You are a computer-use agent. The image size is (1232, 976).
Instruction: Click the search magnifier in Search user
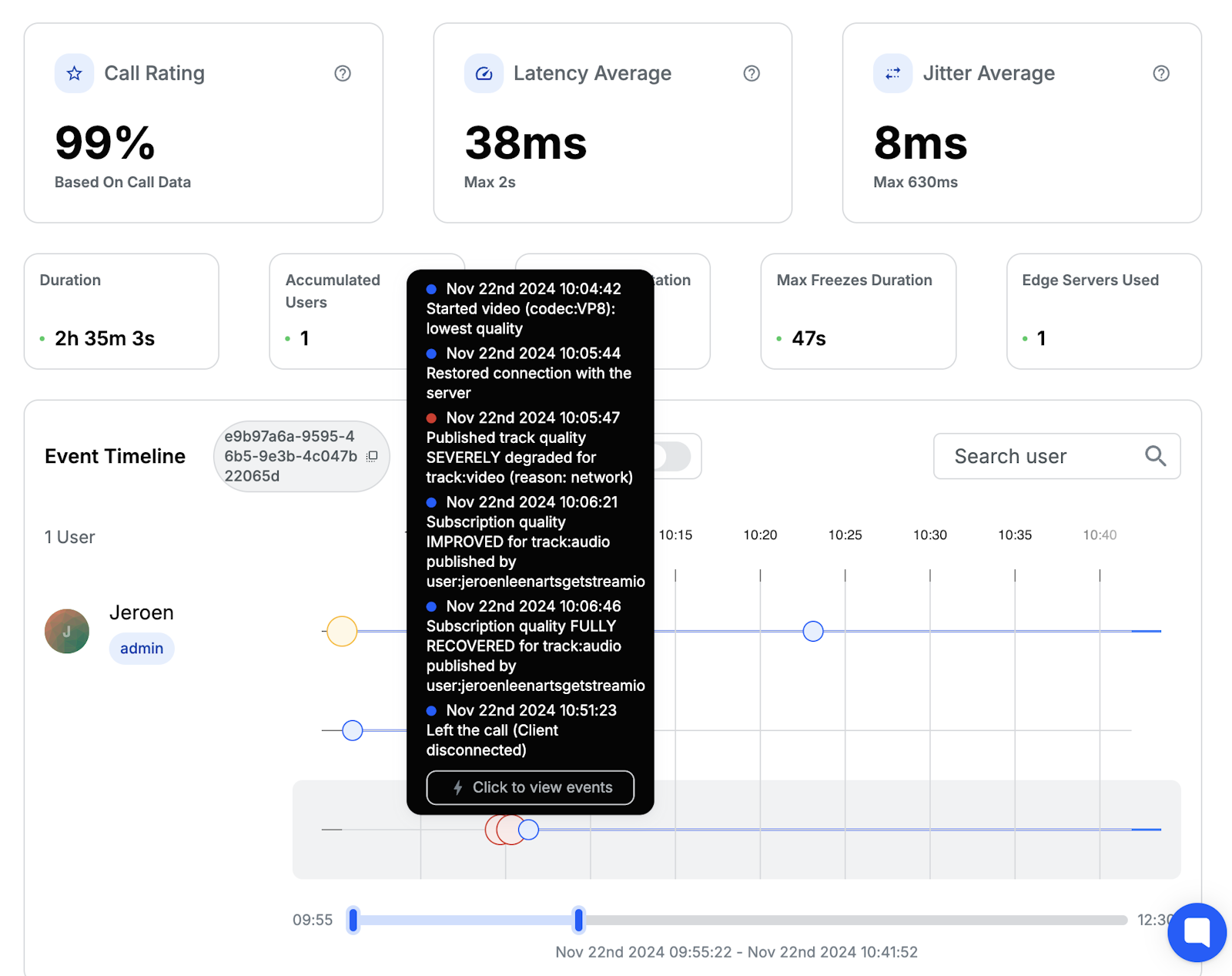(1155, 456)
